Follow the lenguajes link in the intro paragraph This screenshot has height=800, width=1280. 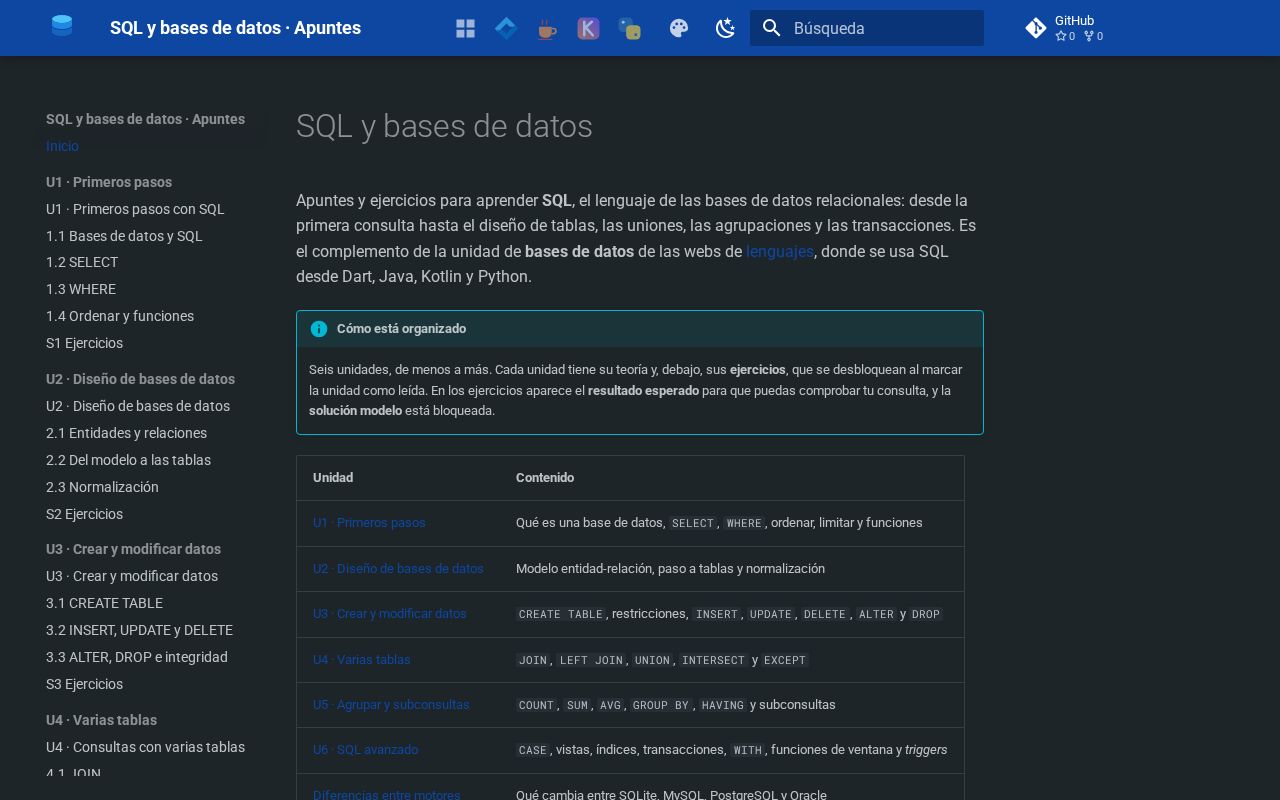(780, 251)
